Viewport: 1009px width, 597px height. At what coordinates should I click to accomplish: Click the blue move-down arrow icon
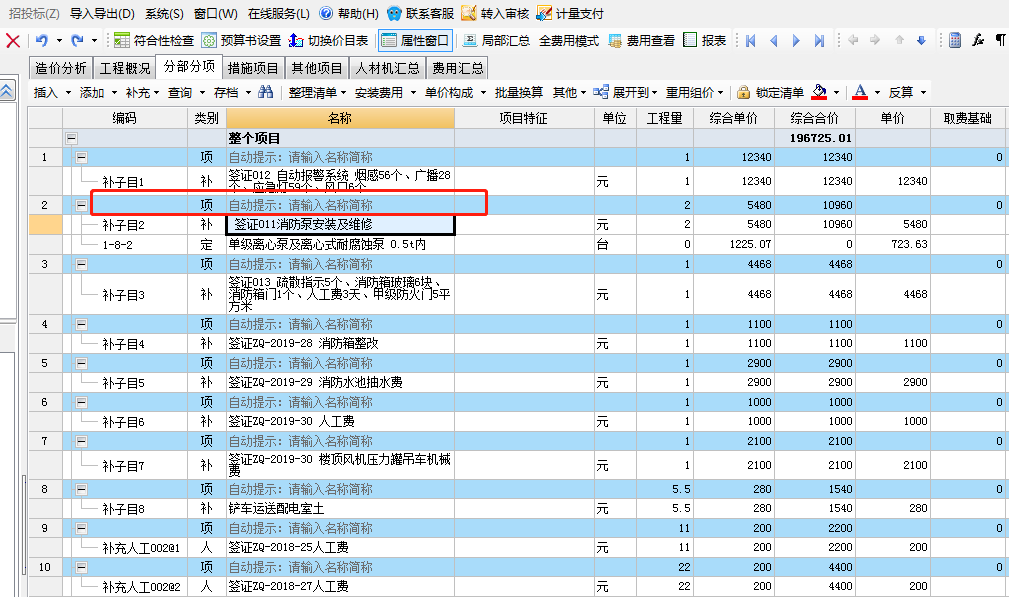click(921, 41)
